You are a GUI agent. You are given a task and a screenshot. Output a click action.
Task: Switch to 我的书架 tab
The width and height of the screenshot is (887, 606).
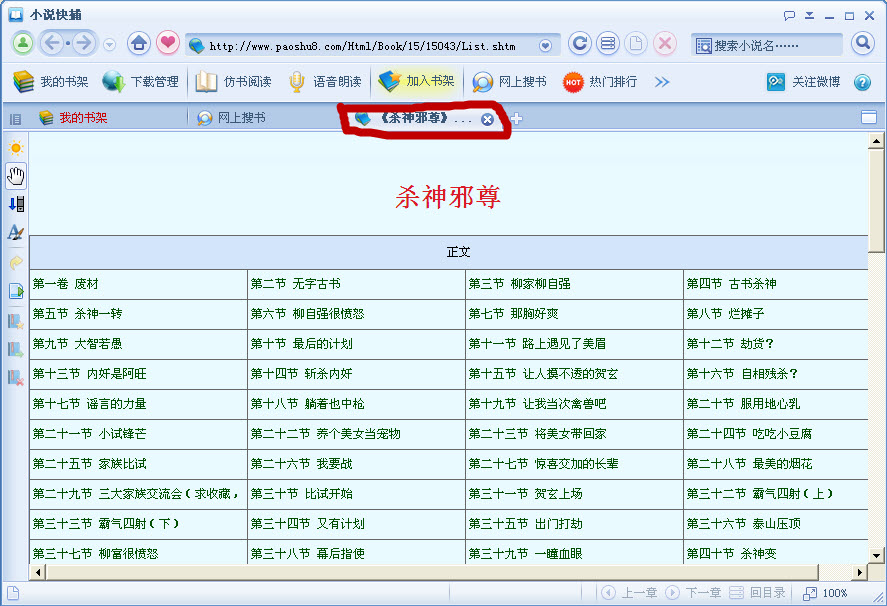pyautogui.click(x=82, y=118)
